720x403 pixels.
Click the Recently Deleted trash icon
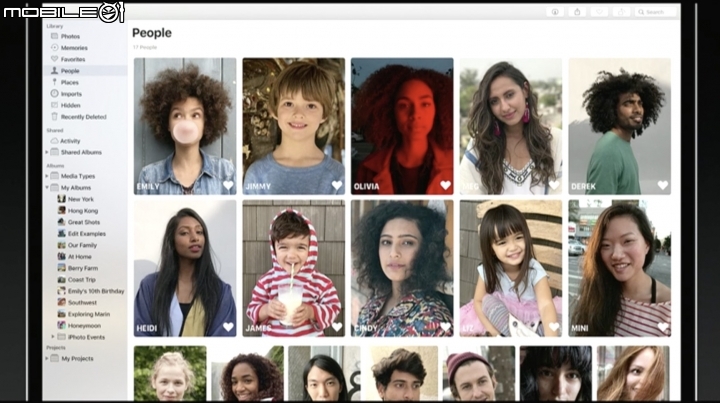click(x=54, y=117)
